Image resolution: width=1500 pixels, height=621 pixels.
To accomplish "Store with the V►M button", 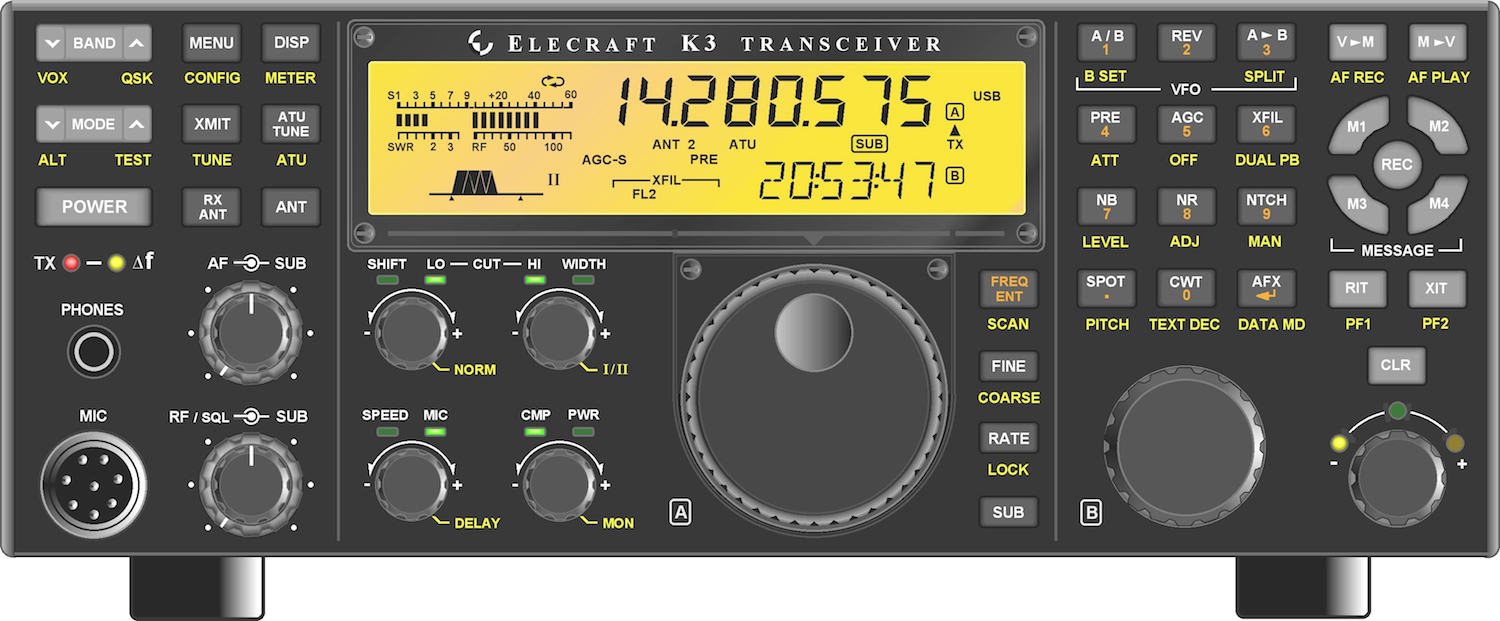I will coord(1357,43).
